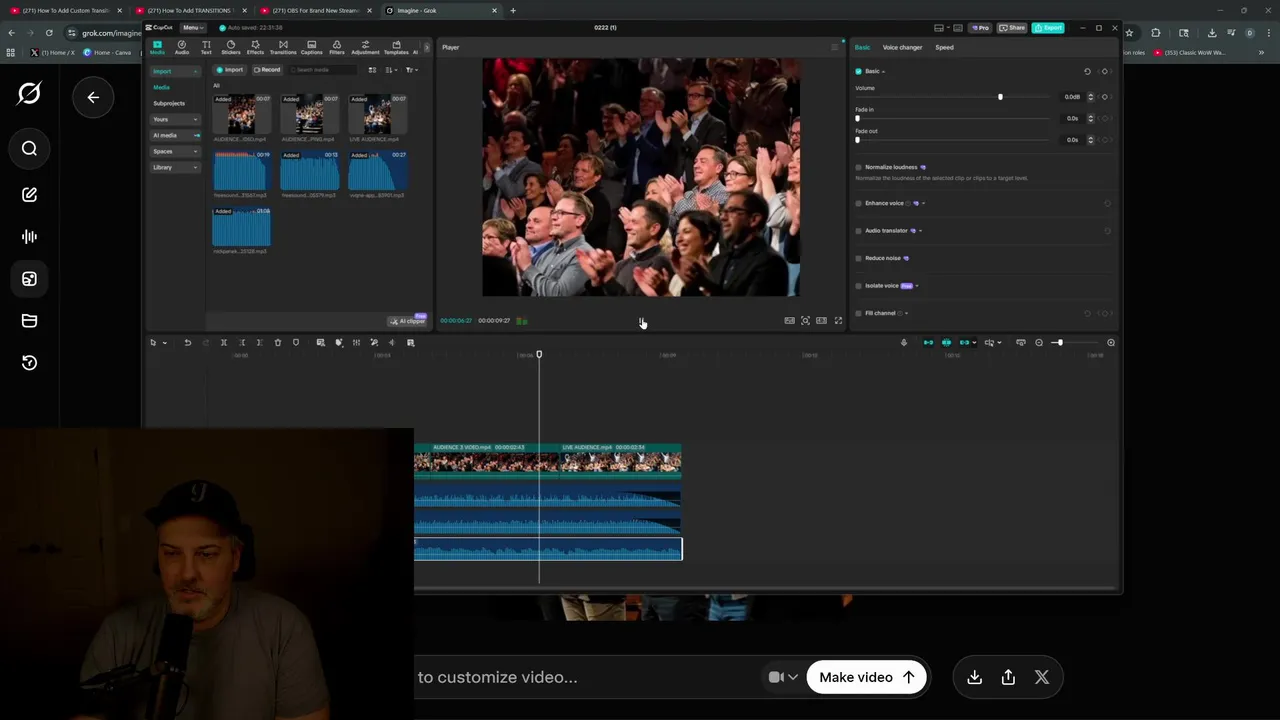Open the Grok history clock icon

click(x=29, y=363)
